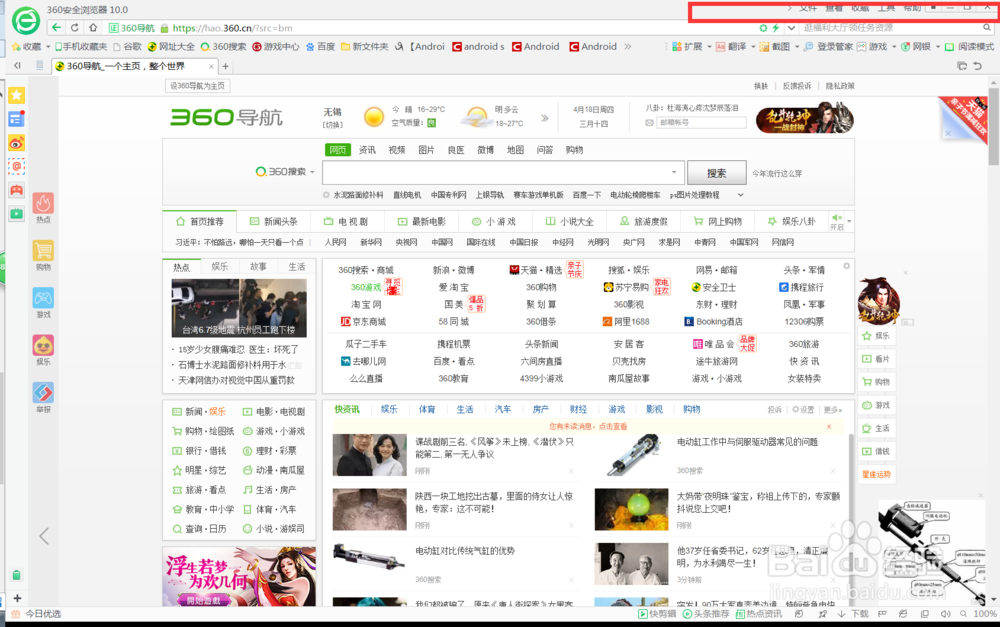Enable 阅读模式 reading mode
The height and width of the screenshot is (627, 1000).
tap(969, 47)
